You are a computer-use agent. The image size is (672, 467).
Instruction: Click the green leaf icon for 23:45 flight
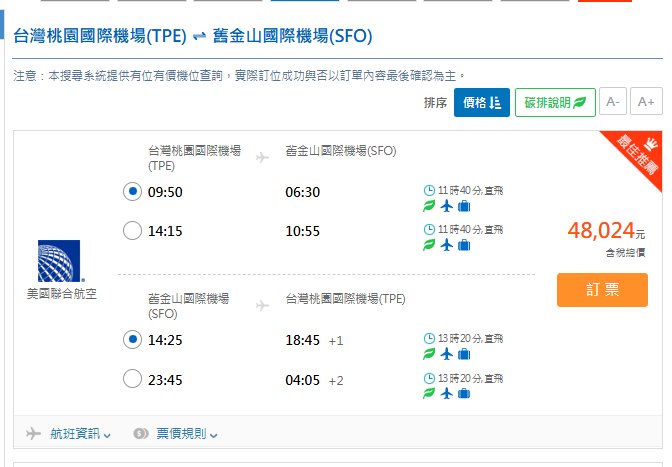(x=429, y=393)
